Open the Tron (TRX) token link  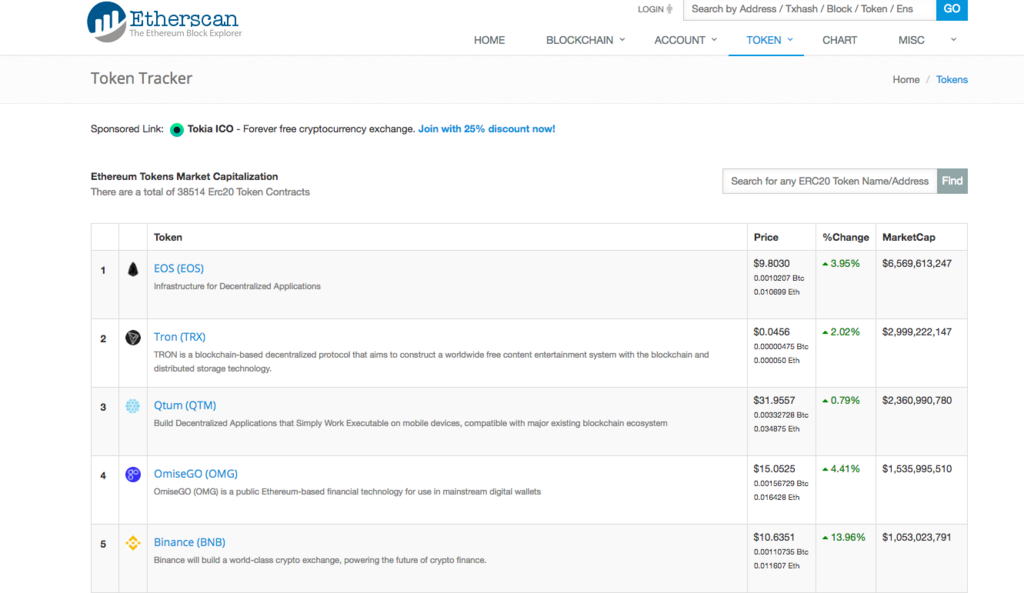180,337
